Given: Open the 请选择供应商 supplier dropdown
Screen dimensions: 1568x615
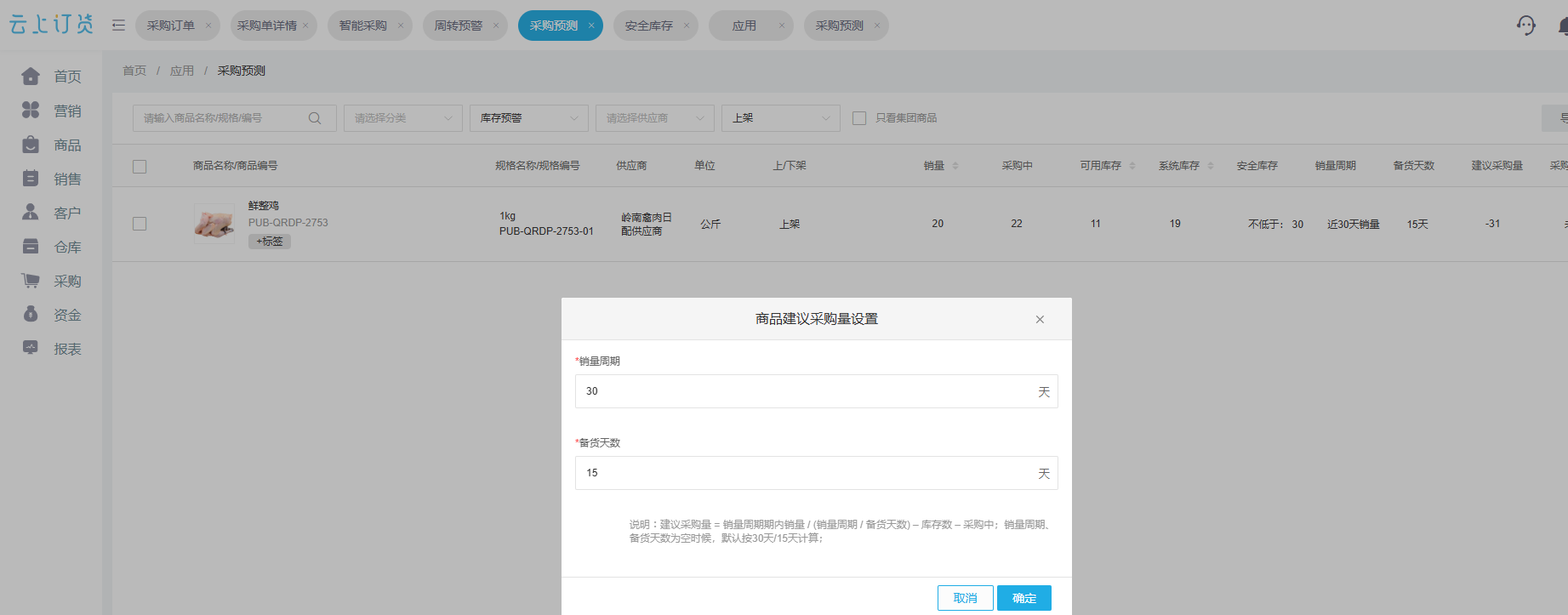Looking at the screenshot, I should (x=655, y=118).
